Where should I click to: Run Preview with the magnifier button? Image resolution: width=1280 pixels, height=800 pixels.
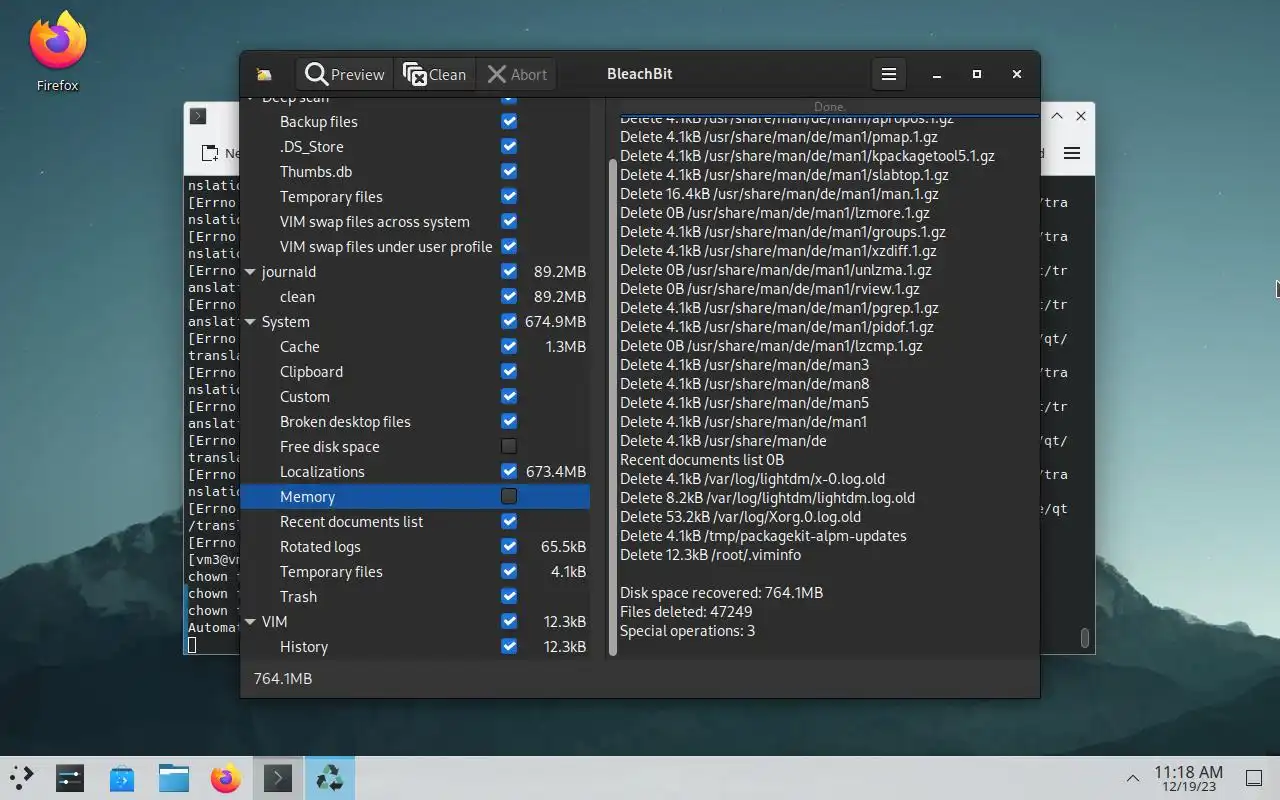(345, 74)
